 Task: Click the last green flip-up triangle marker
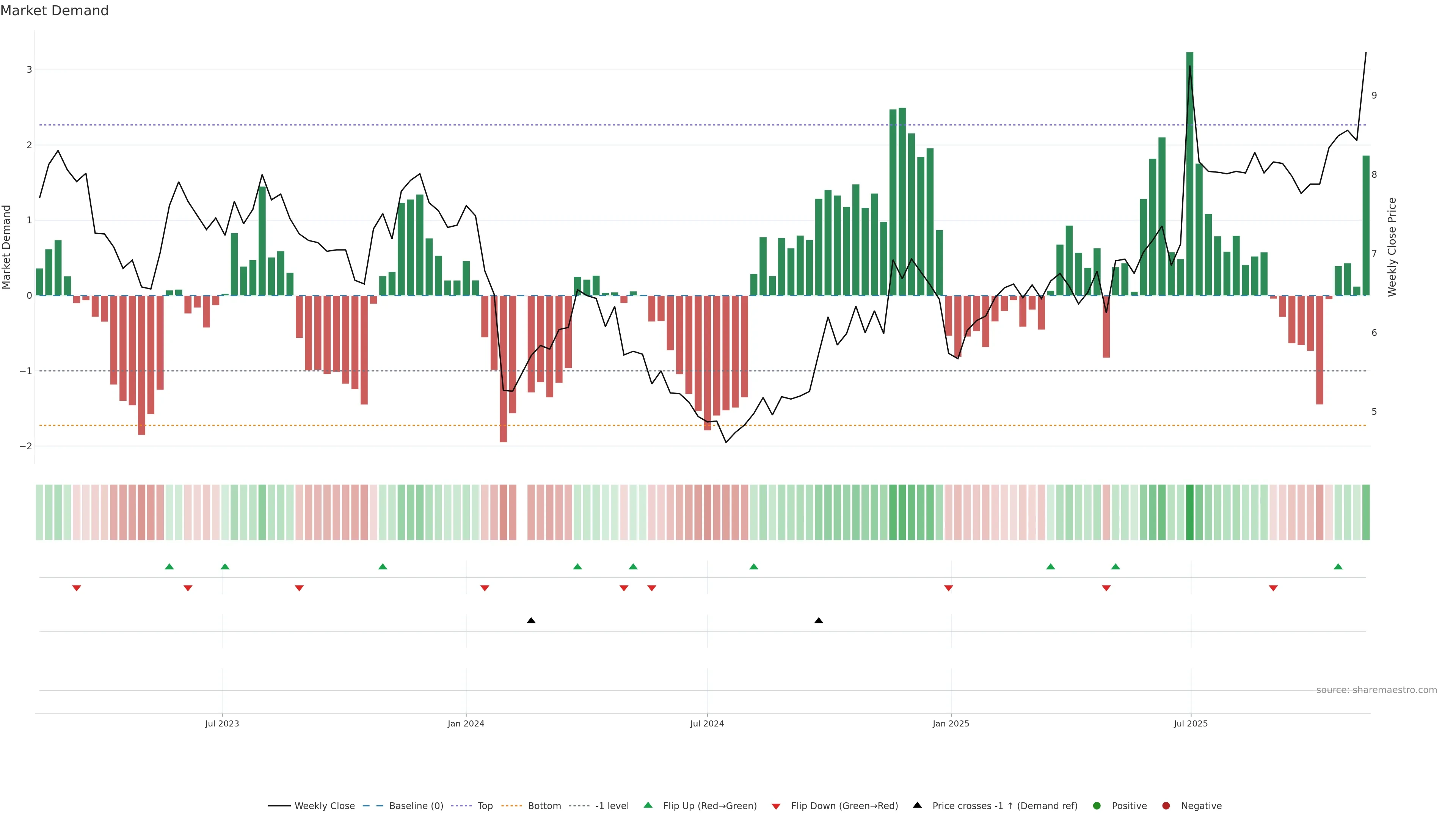pos(1338,567)
